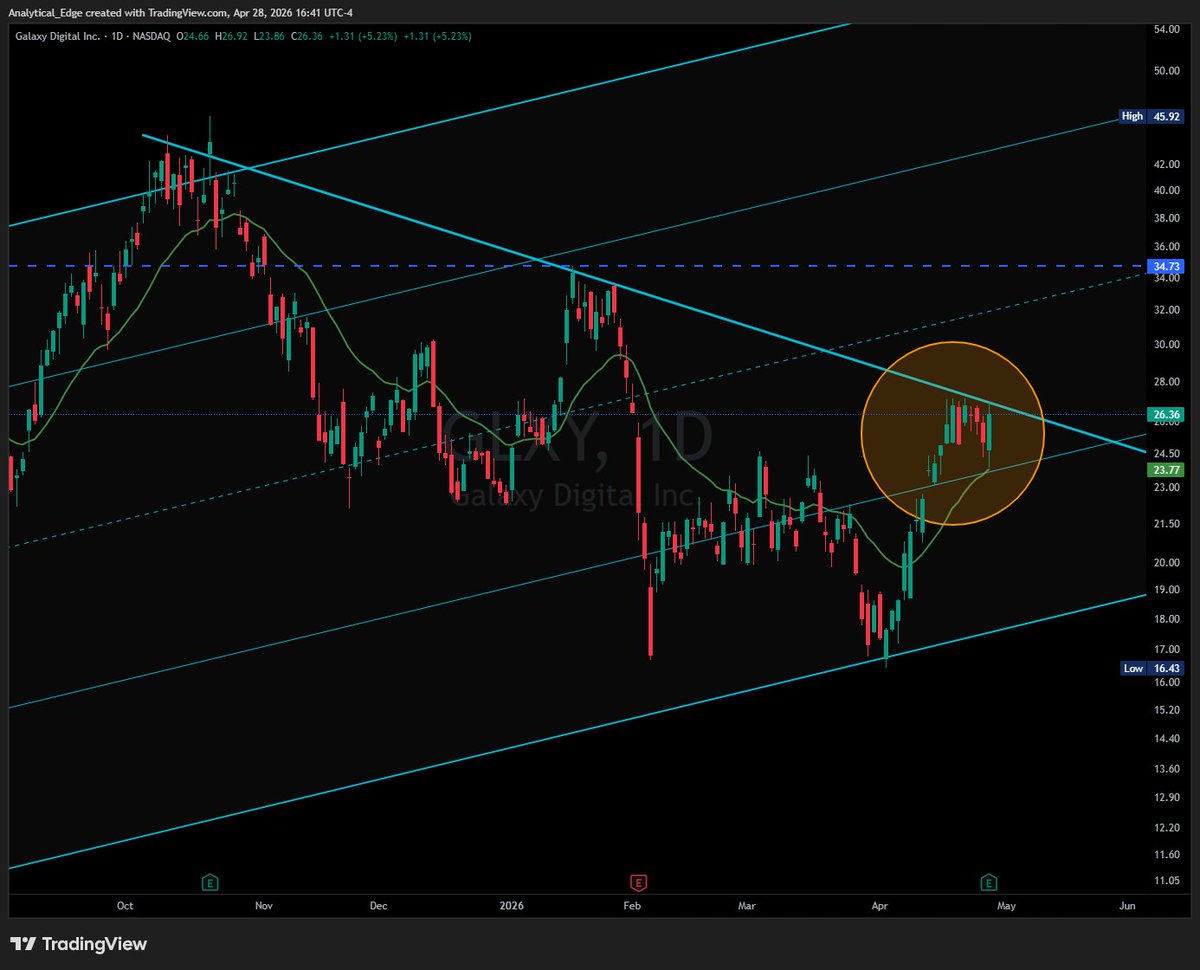Click the 13.60 price axis value
Image resolution: width=1200 pixels, height=970 pixels.
1166,769
